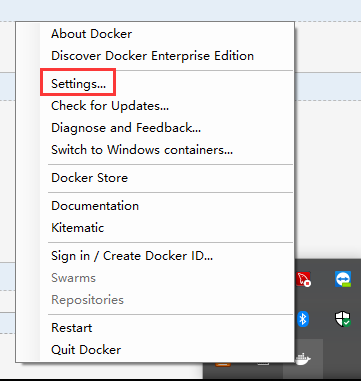The width and height of the screenshot is (361, 381).
Task: Click the TeamViewer tray icon
Action: point(343,279)
